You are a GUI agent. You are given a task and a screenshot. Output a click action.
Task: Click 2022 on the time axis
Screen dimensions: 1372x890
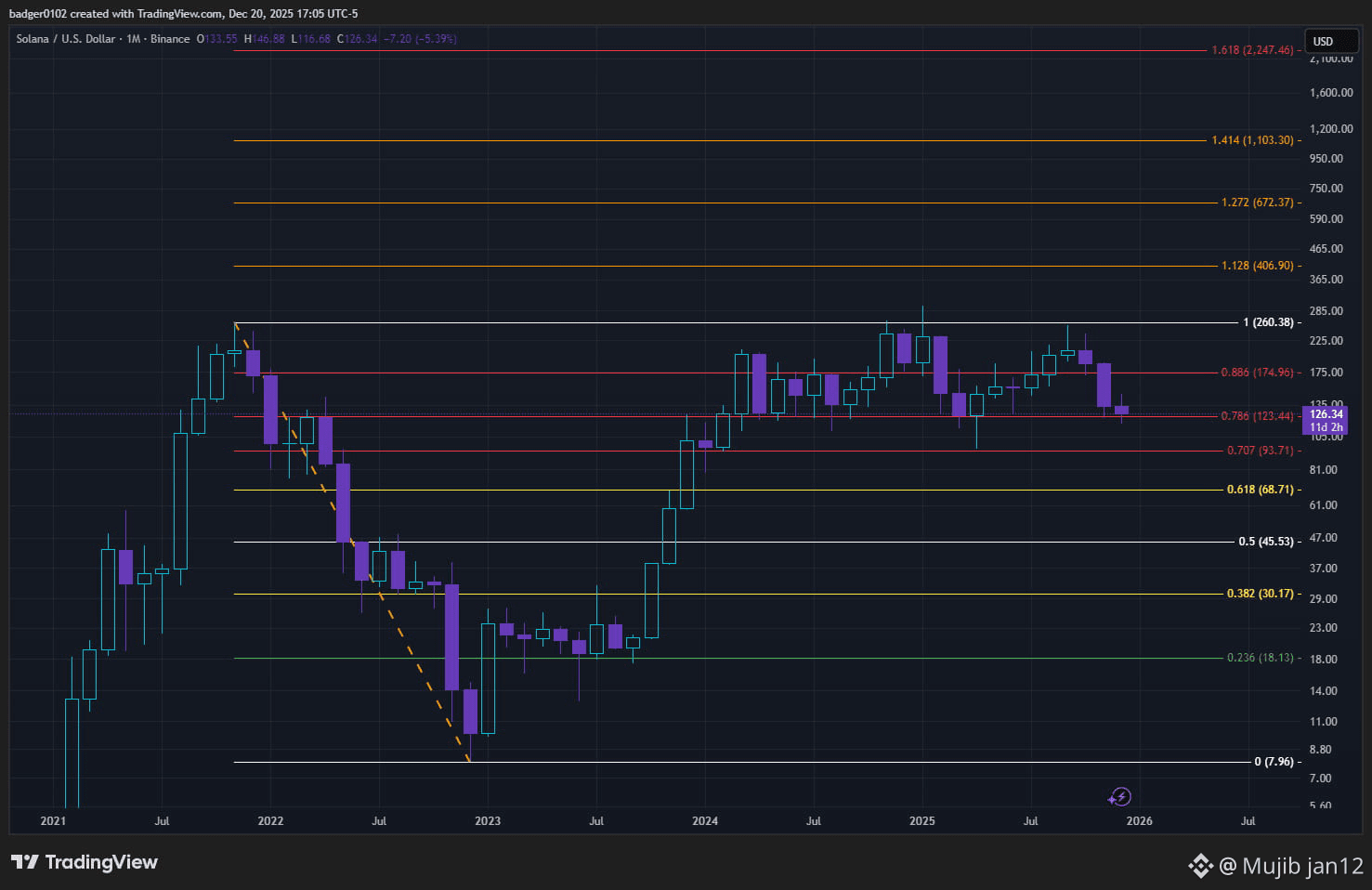coord(270,821)
